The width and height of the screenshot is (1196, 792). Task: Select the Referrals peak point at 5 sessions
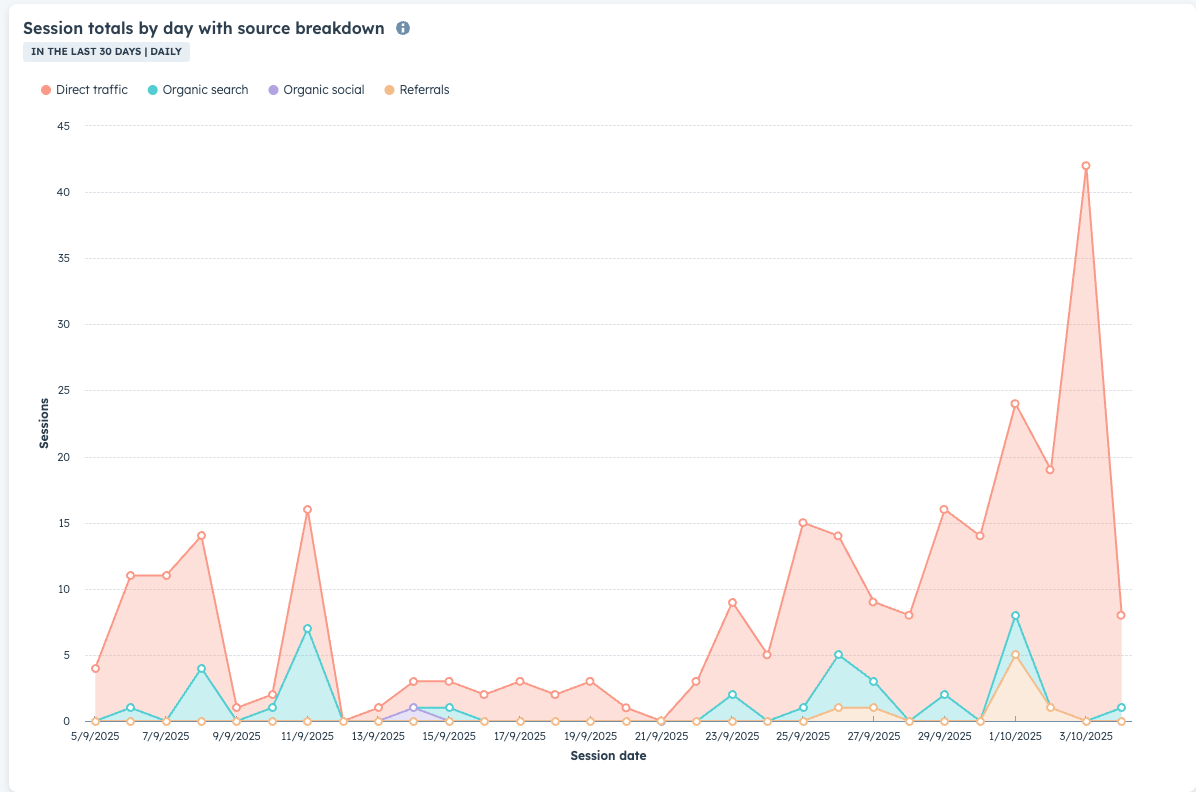coord(1015,655)
